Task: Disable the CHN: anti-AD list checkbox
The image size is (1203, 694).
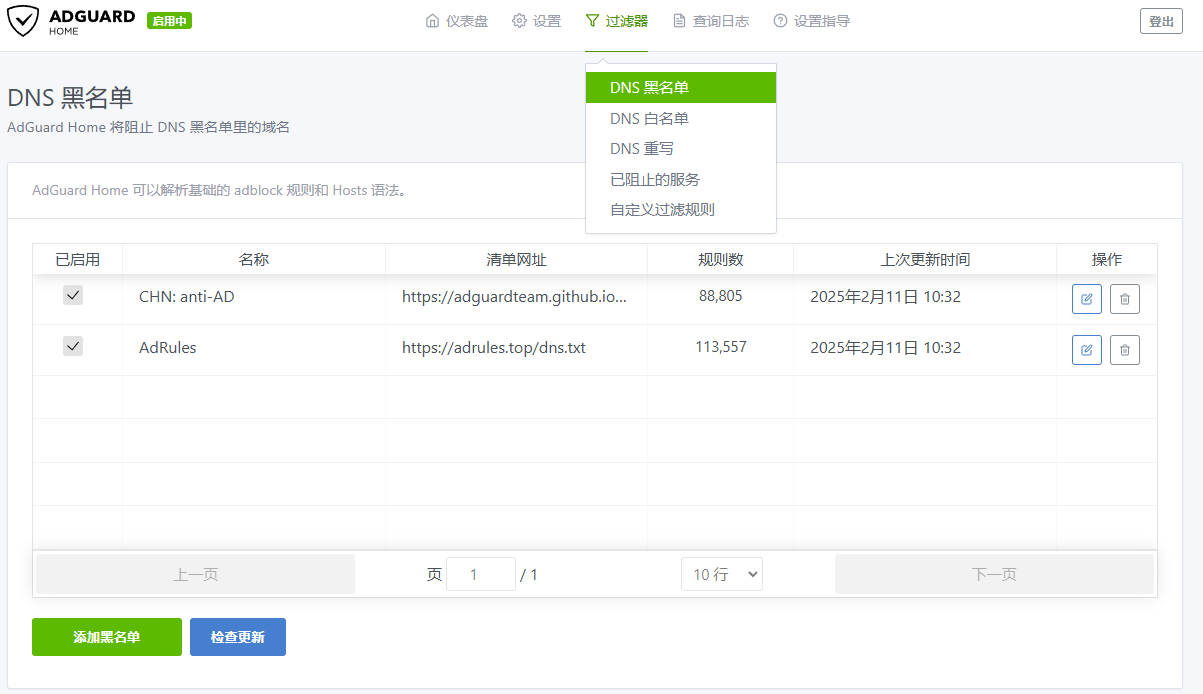Action: coord(73,295)
